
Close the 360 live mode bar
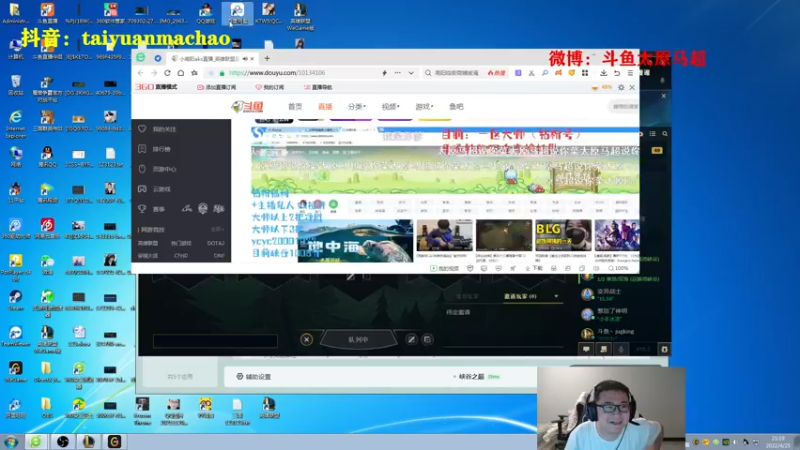coord(632,87)
